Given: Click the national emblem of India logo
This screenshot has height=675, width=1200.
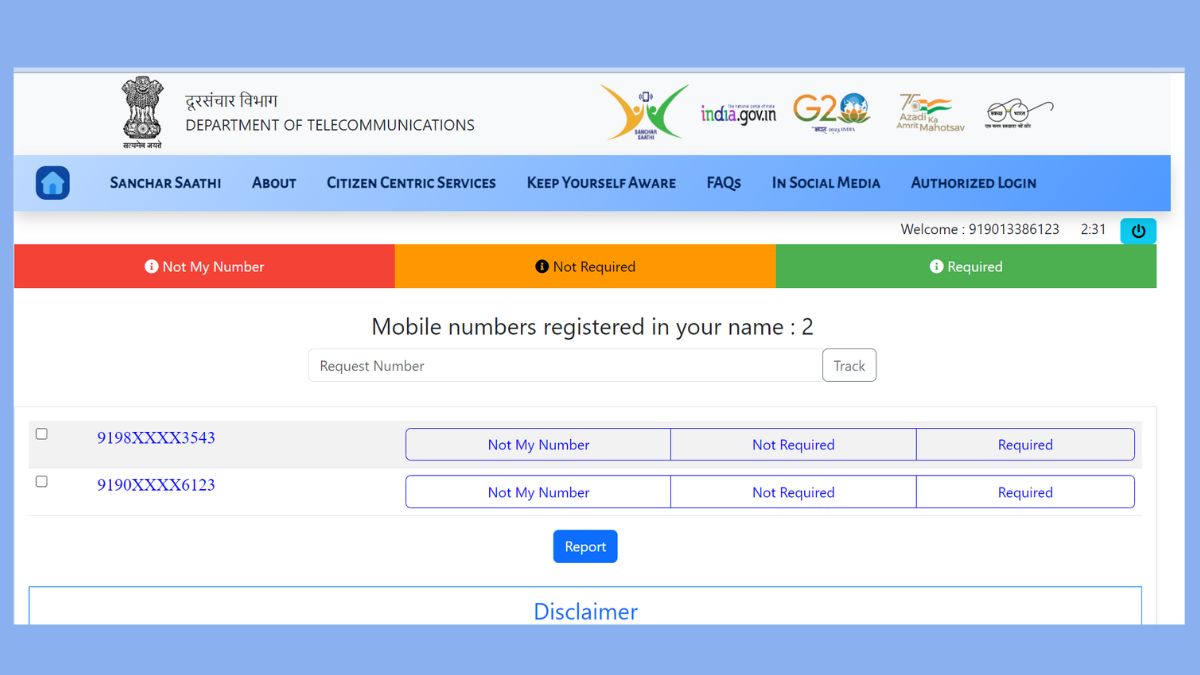Looking at the screenshot, I should click(142, 112).
